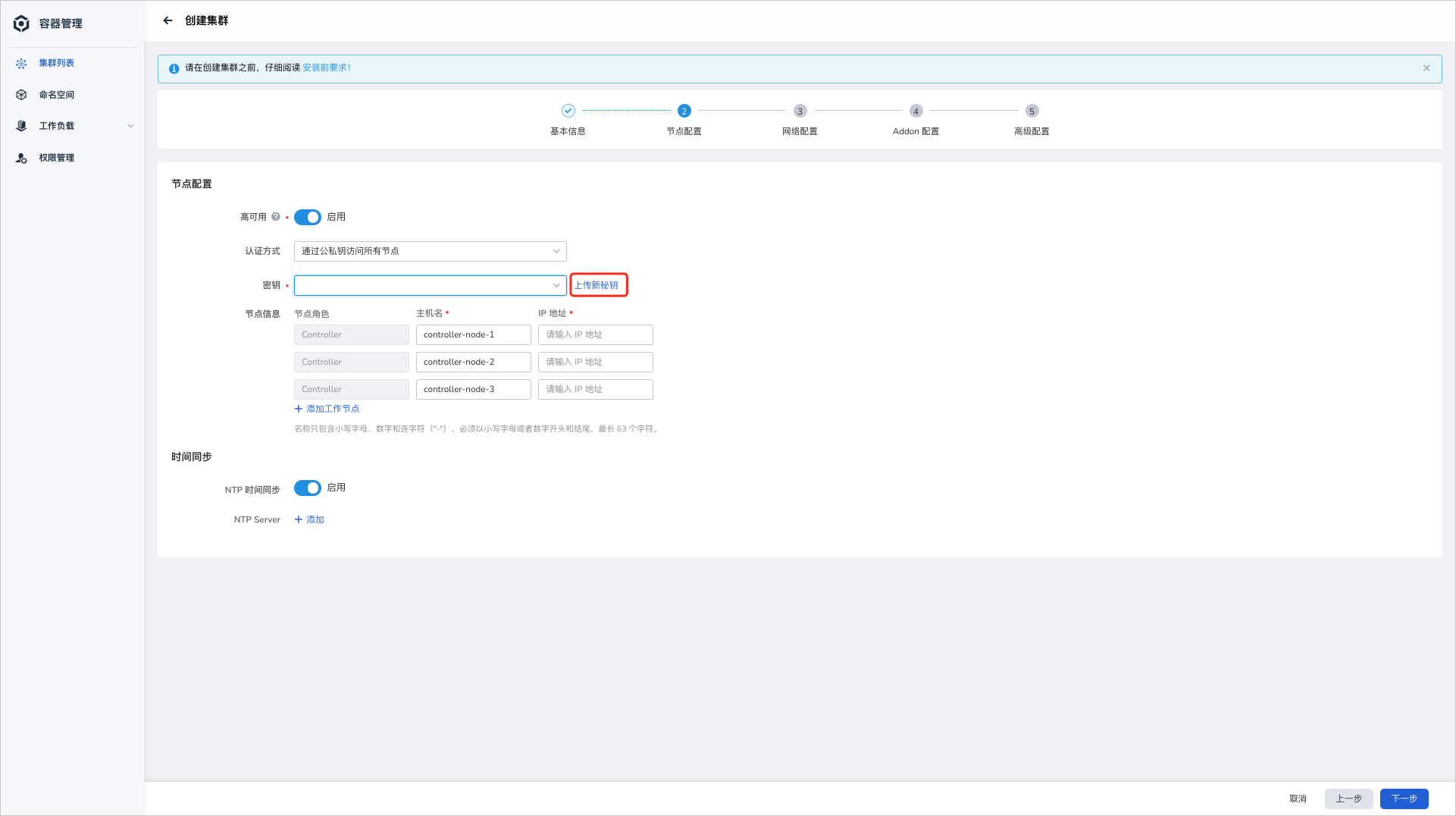Click the 命名空间 cube icon
The width and height of the screenshot is (1456, 816).
21,95
